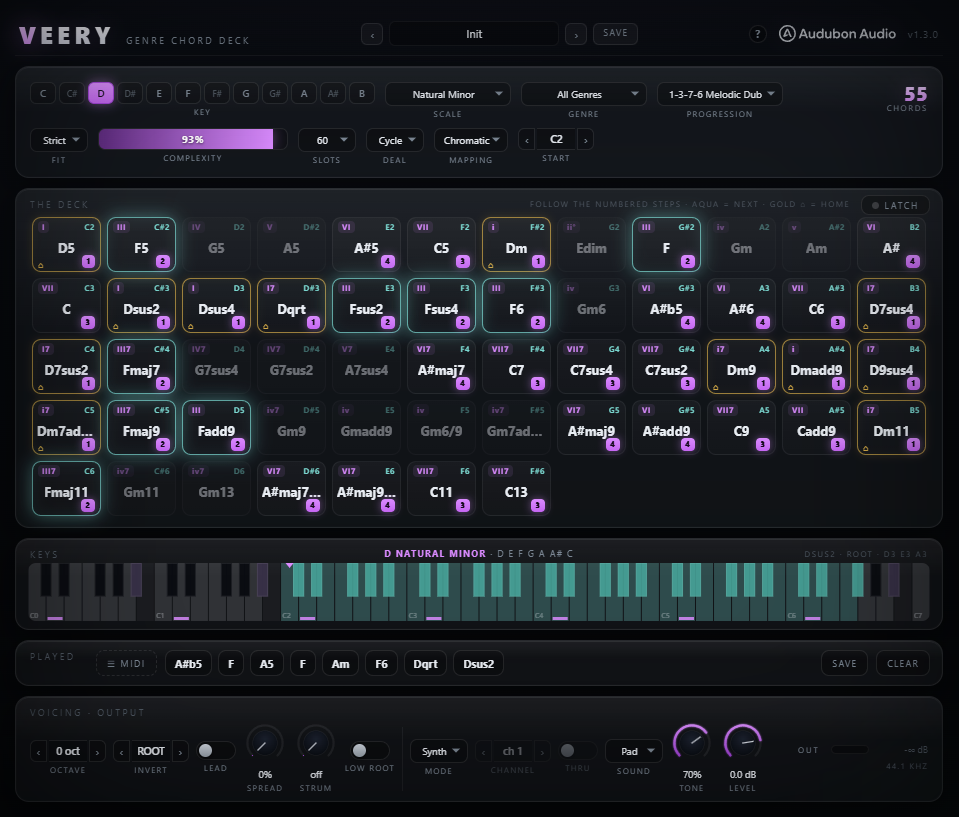Screen dimensions: 959x817
Task: Toggle the Latch button
Action: click(x=895, y=205)
